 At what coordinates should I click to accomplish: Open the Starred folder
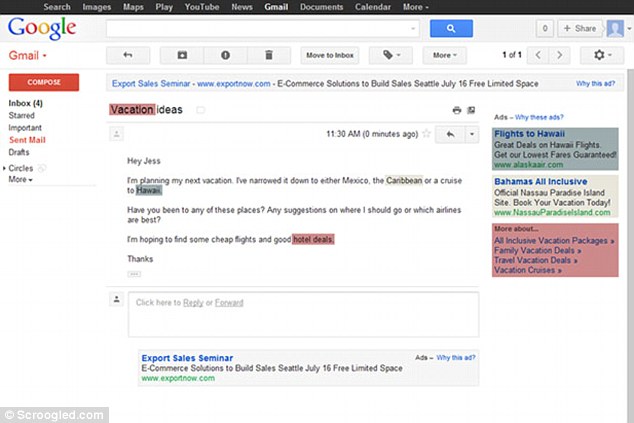(x=21, y=115)
